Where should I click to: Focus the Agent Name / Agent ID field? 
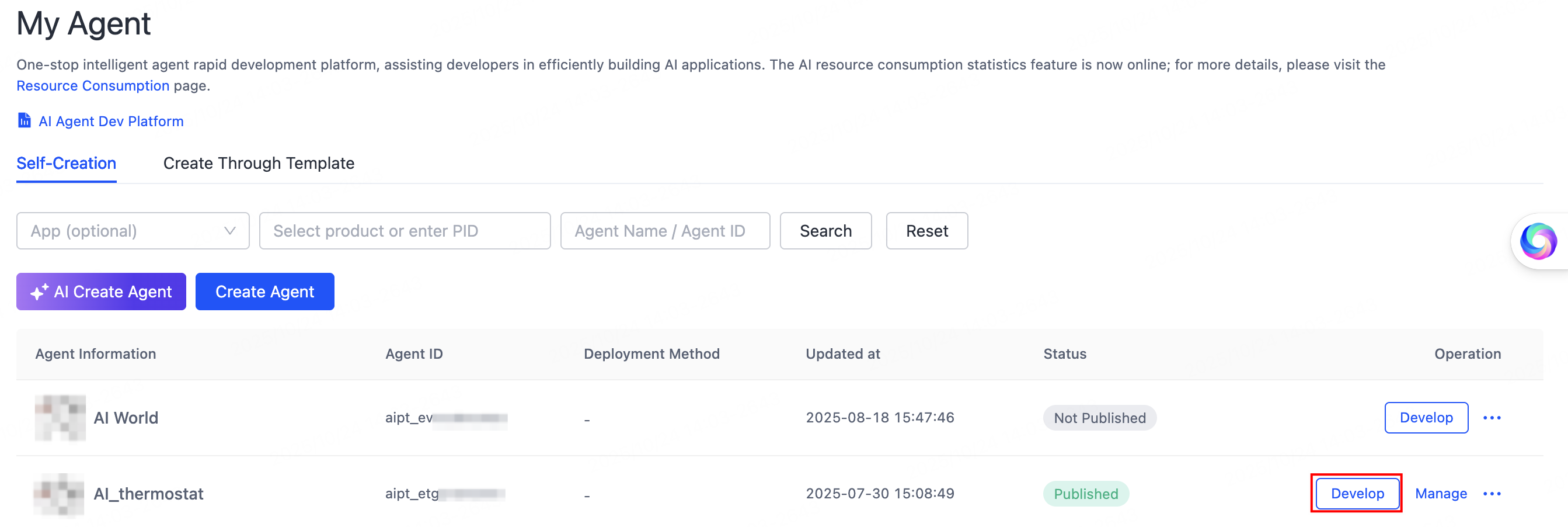click(x=665, y=231)
